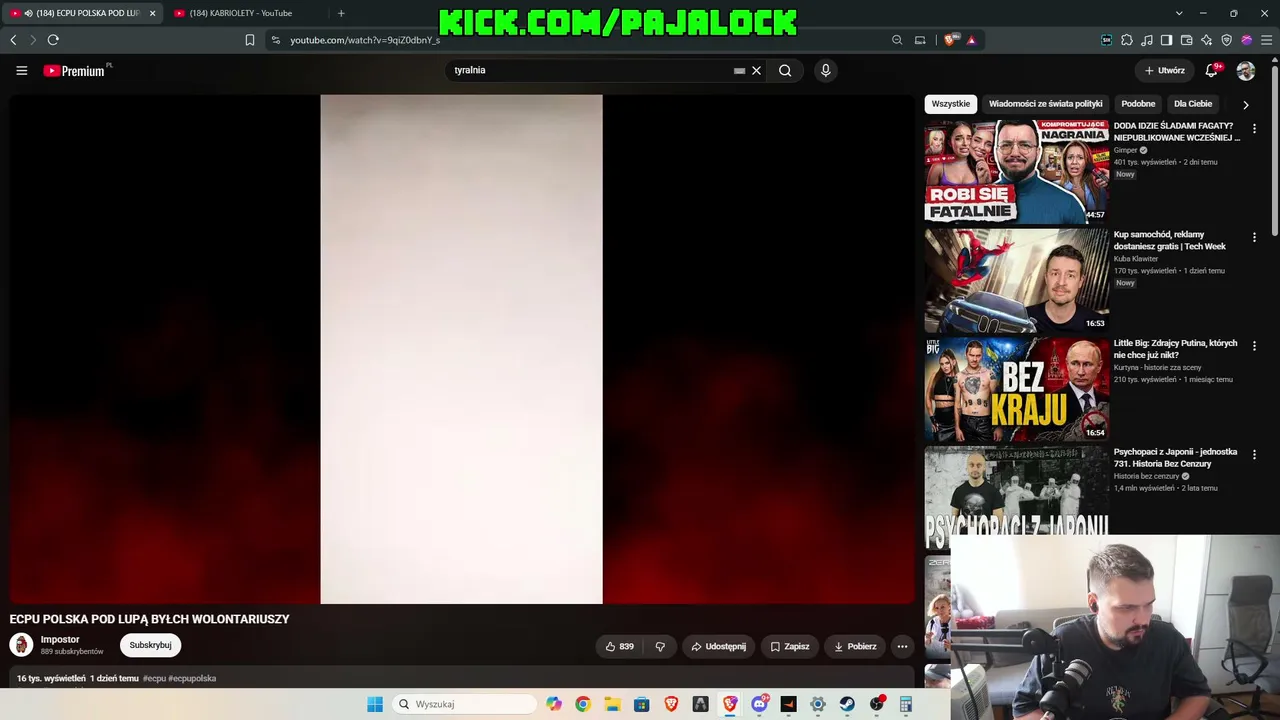This screenshot has height=720, width=1280.
Task: Open Brave Shields lion icon
Action: click(950, 40)
